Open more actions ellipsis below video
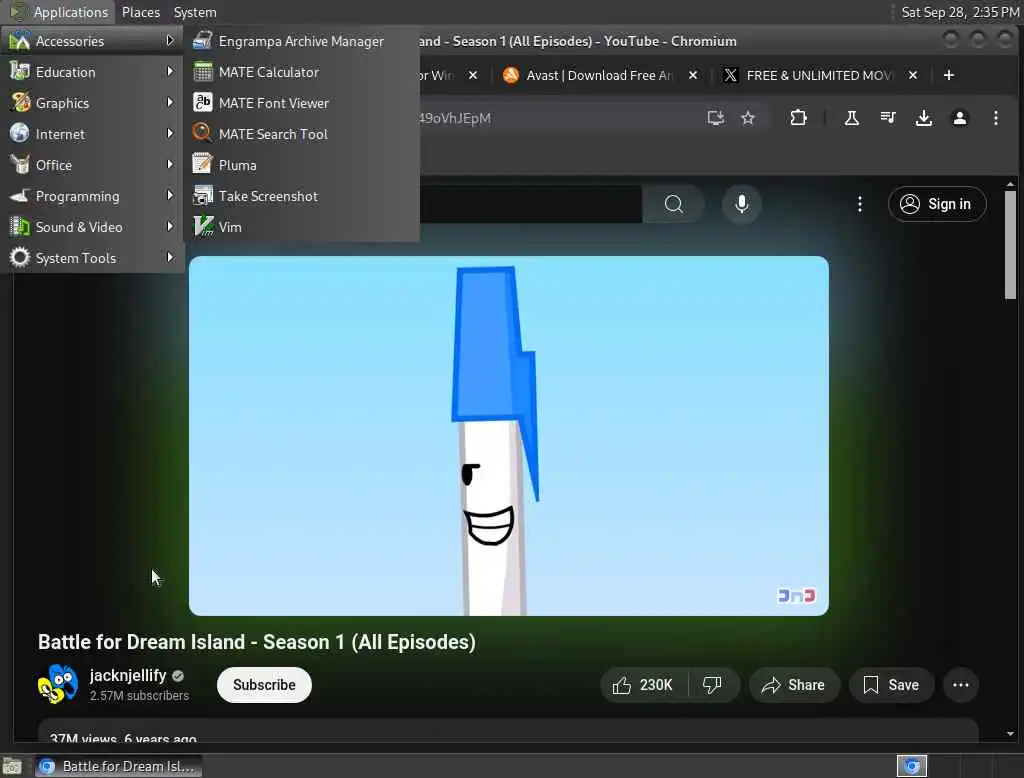 click(961, 685)
